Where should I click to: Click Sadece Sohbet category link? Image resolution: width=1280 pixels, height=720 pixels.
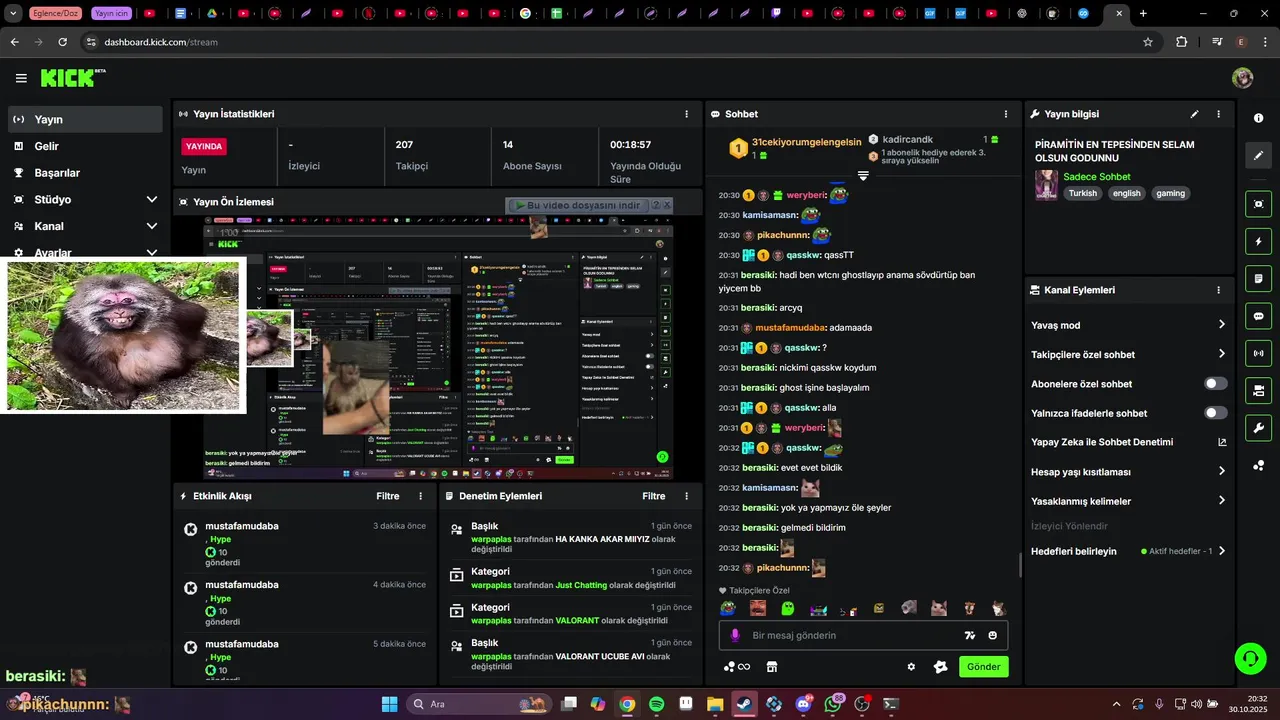(x=1097, y=177)
